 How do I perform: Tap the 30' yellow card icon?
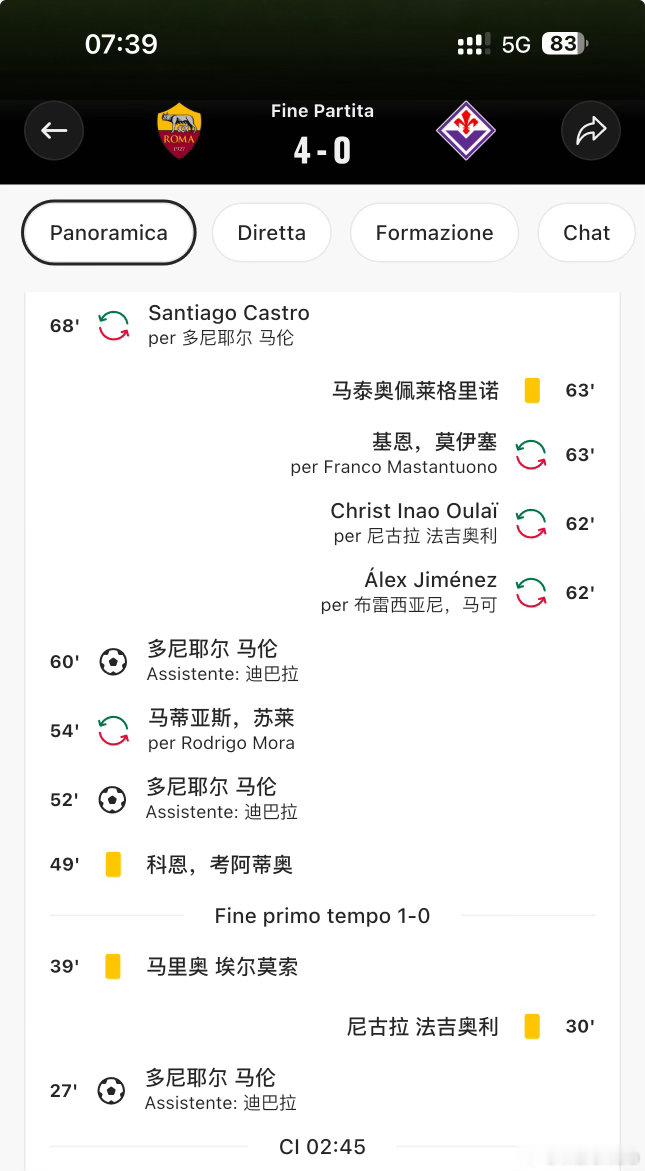[532, 1026]
